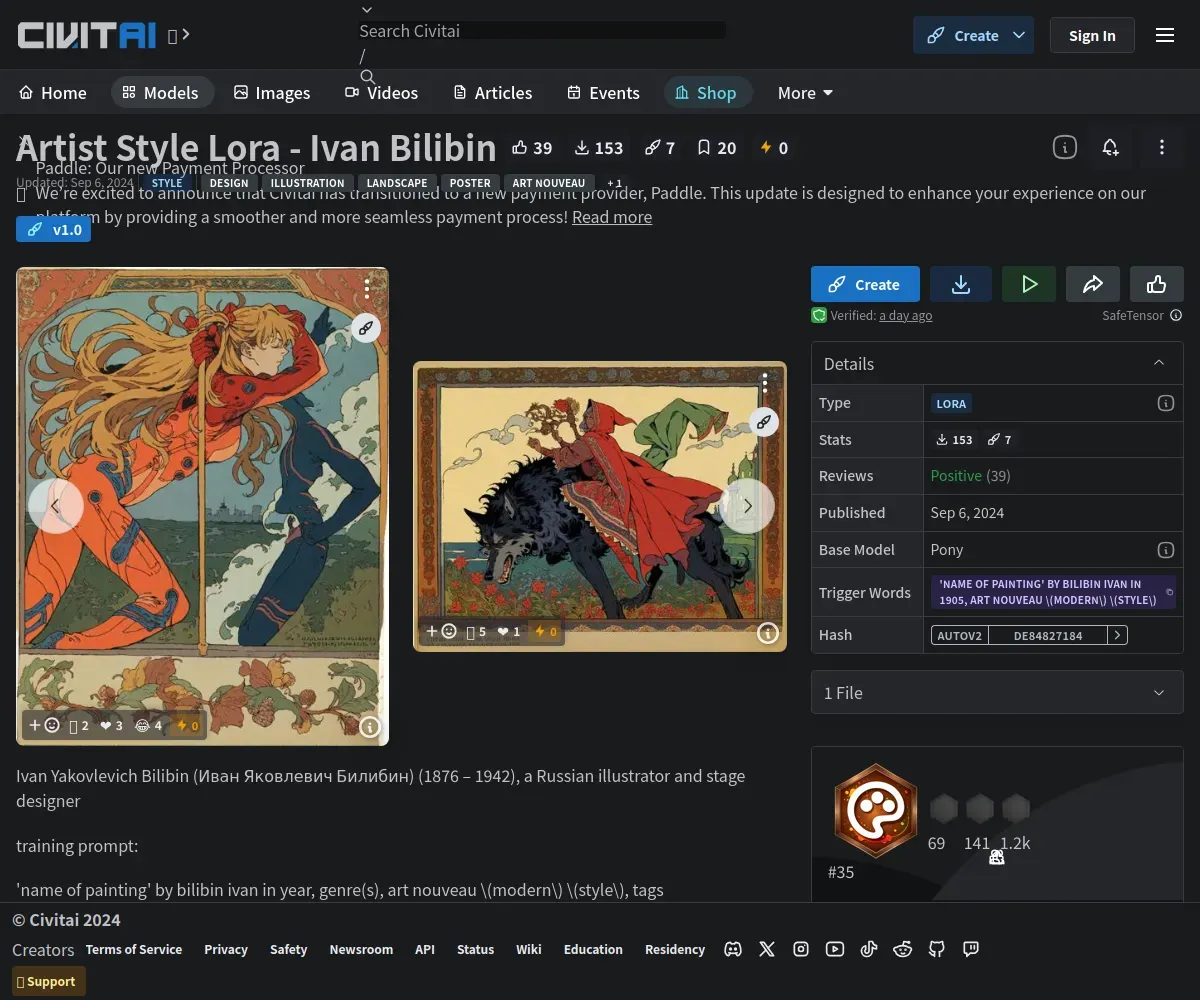Add reaction on wolf image

[x=441, y=631]
